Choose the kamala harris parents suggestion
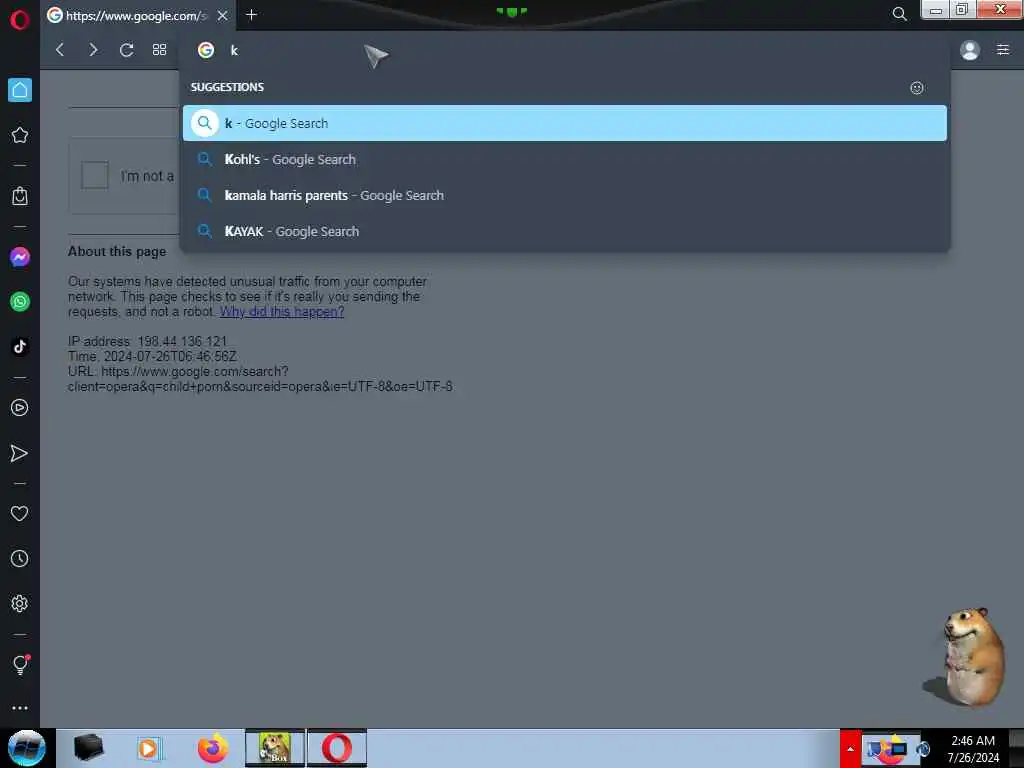Image resolution: width=1024 pixels, height=768 pixels. point(565,195)
